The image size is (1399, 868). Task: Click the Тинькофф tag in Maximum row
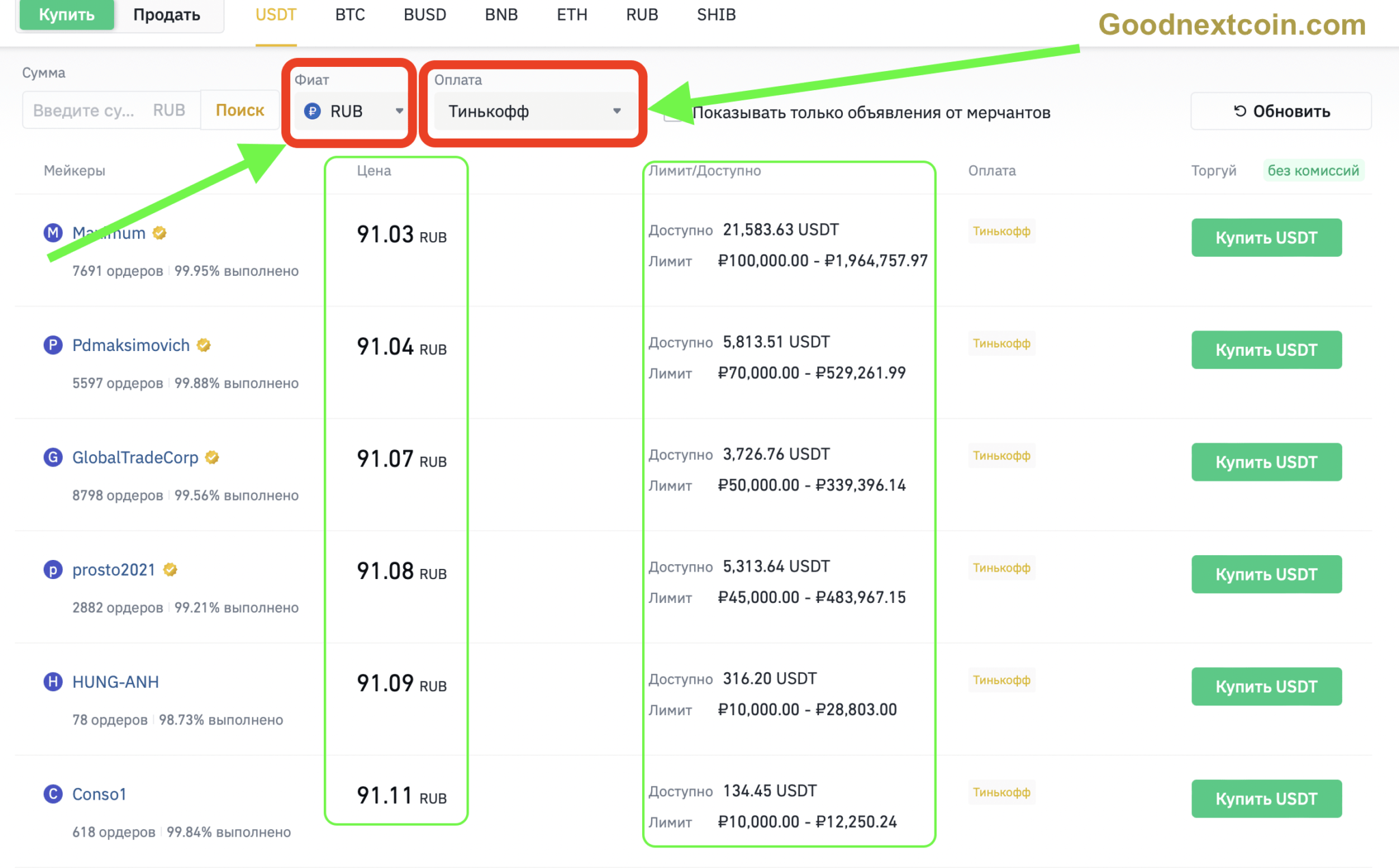tap(1001, 231)
